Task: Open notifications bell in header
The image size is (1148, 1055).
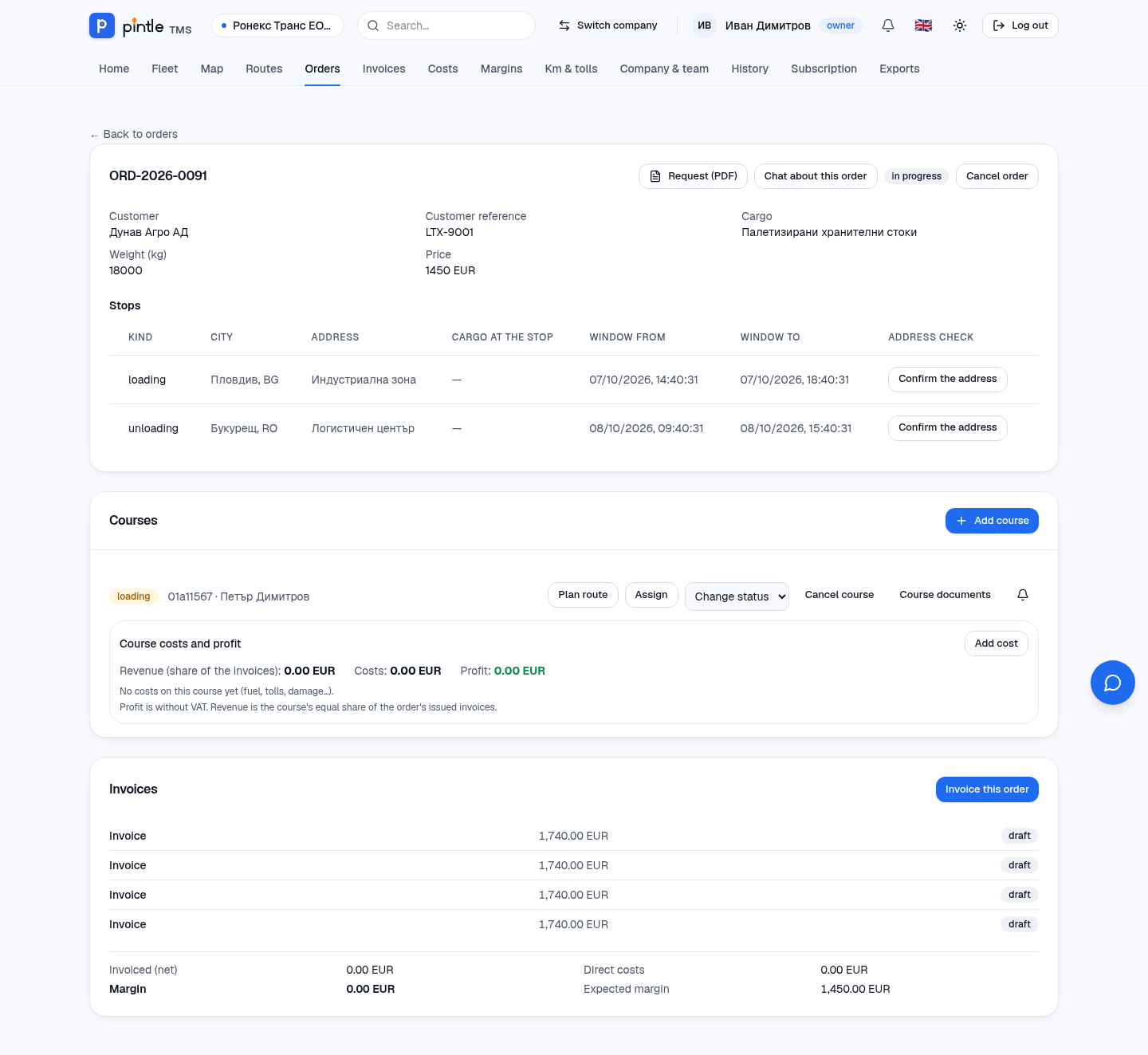Action: click(888, 26)
